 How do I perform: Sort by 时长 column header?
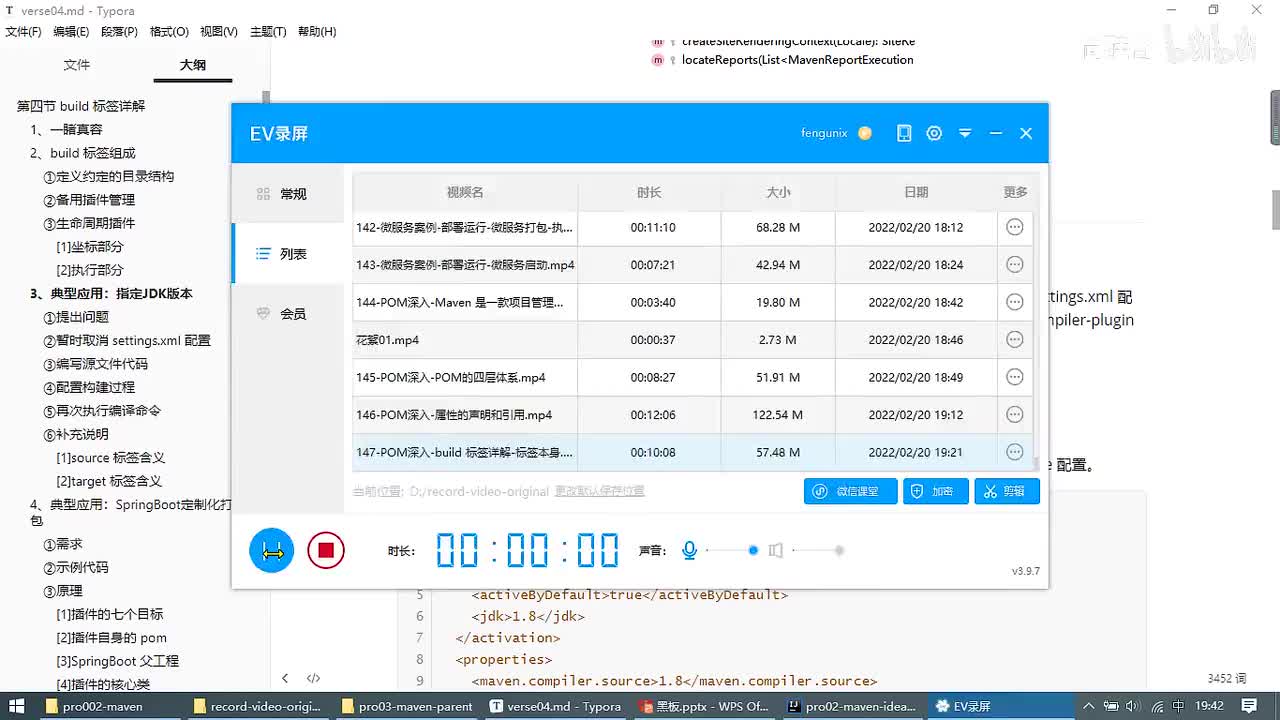649,192
